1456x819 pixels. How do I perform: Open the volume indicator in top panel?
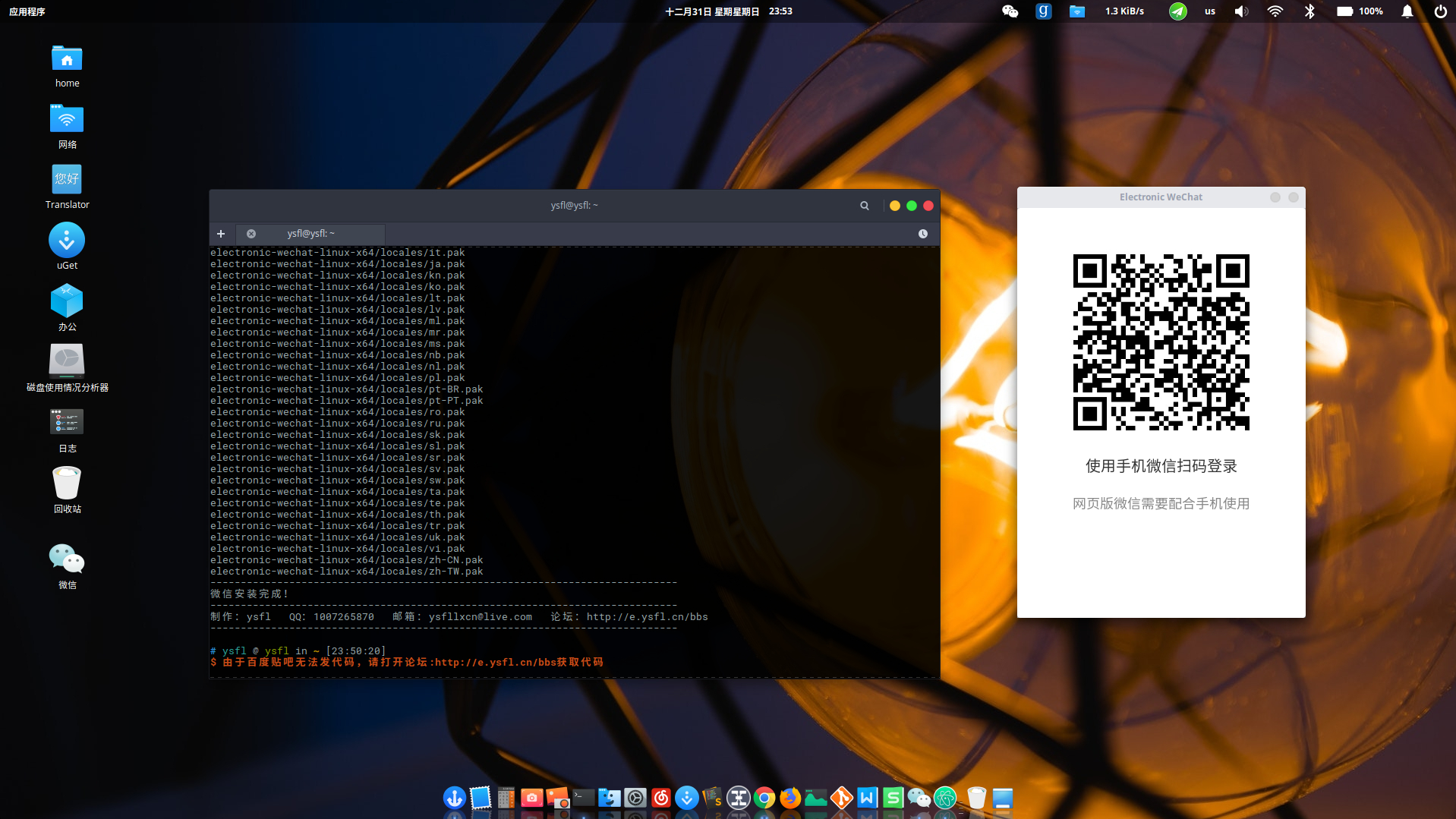[1241, 11]
